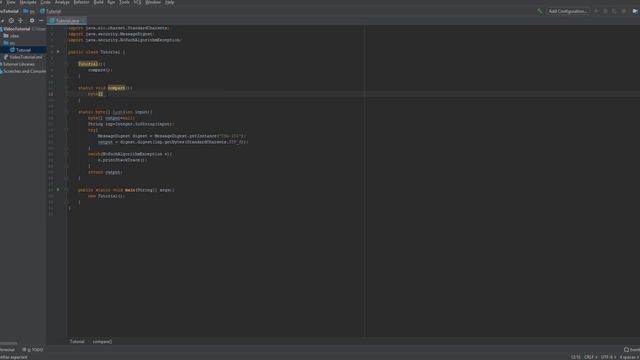Select Scratches and Consoles in project tree
Image resolution: width=640 pixels, height=360 pixels.
pyautogui.click(x=23, y=71)
